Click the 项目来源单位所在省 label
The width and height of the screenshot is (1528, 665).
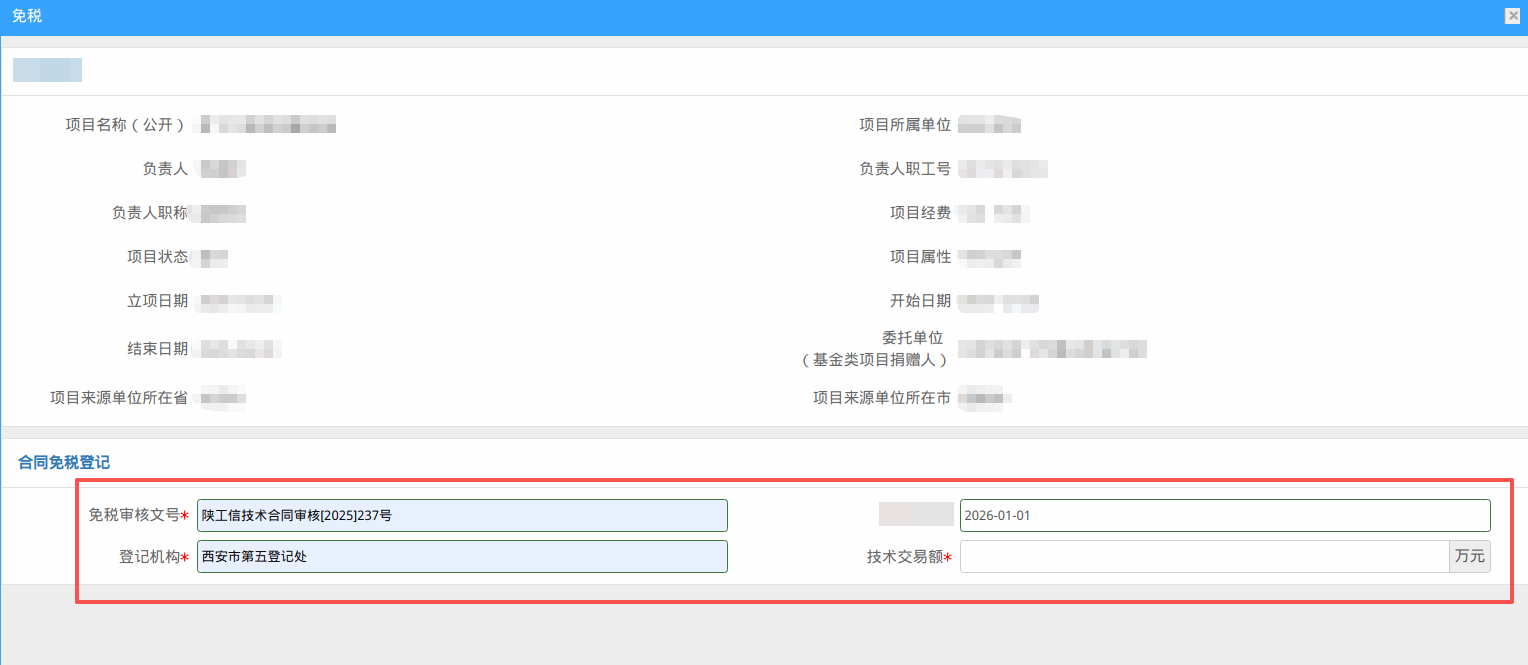click(x=119, y=398)
